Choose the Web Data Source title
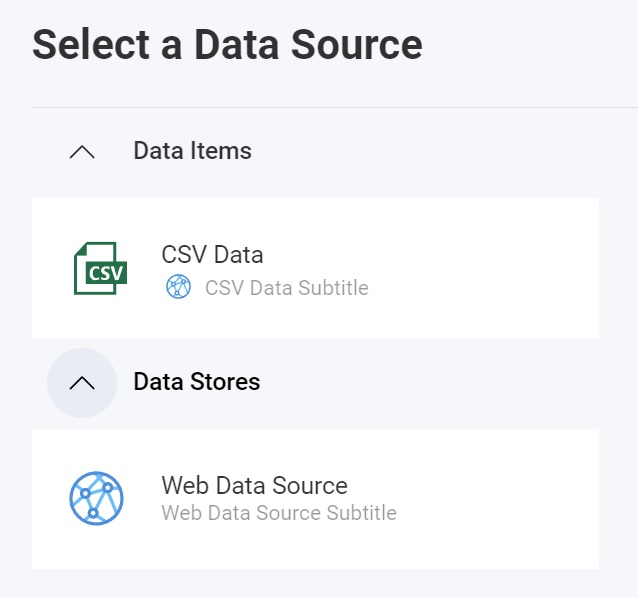Screen dimensions: 638x598 (254, 486)
